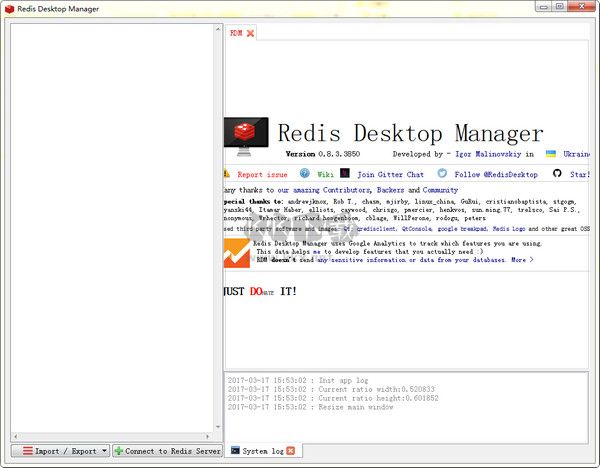Open the google breakpad link
Viewport: 600px width, 468px height.
click(x=462, y=229)
